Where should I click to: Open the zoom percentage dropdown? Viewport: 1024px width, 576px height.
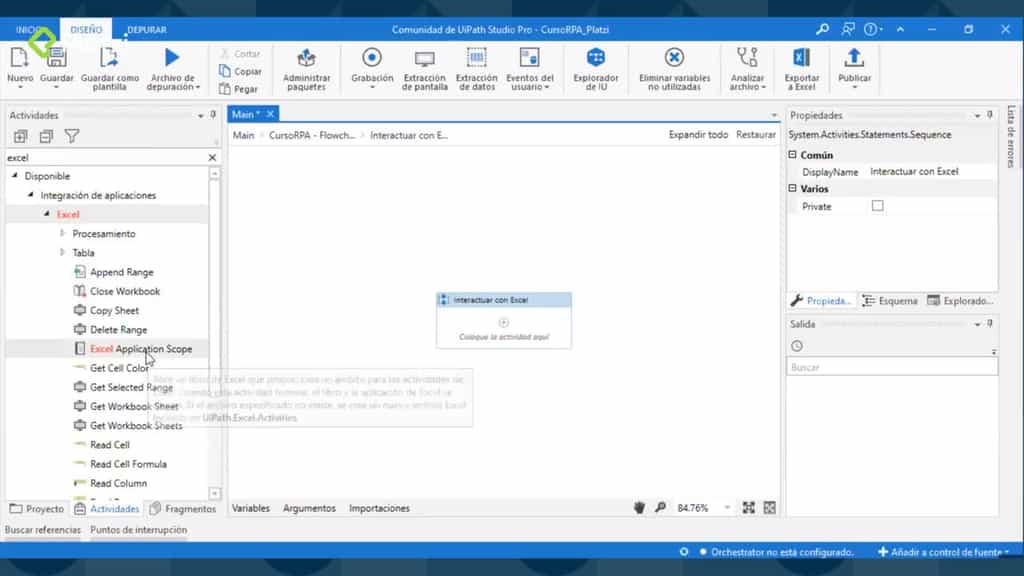pyautogui.click(x=727, y=507)
